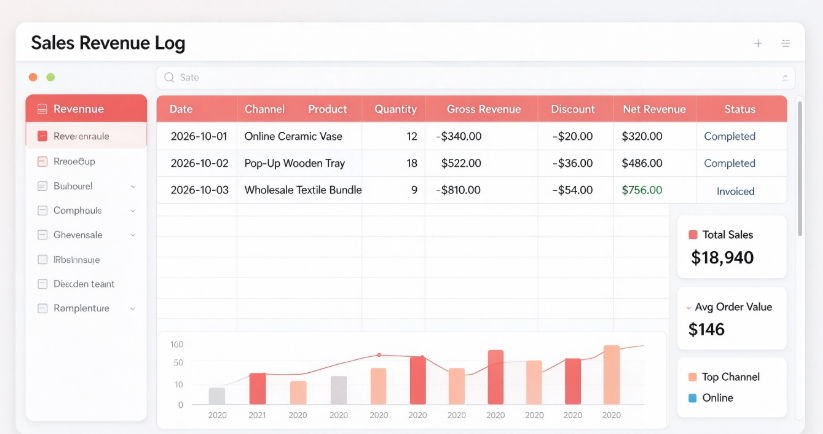Open the Buhourel sidebar item
Viewport: 823px width, 434px height.
(x=86, y=186)
